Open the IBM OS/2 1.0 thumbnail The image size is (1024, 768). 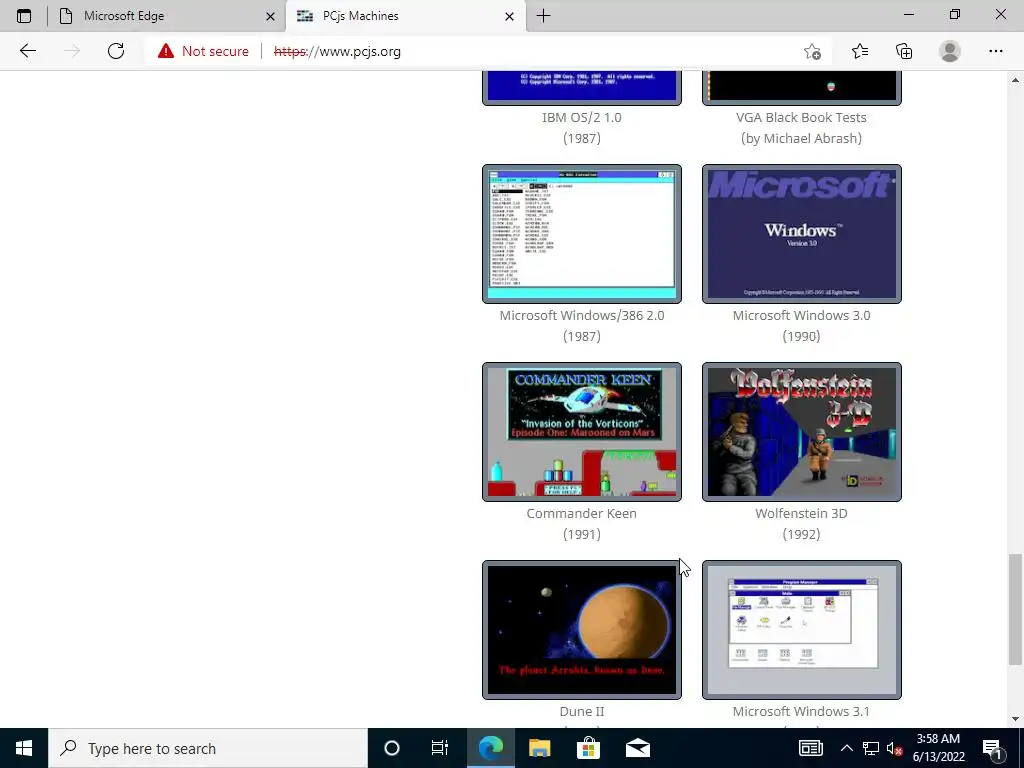coord(582,88)
